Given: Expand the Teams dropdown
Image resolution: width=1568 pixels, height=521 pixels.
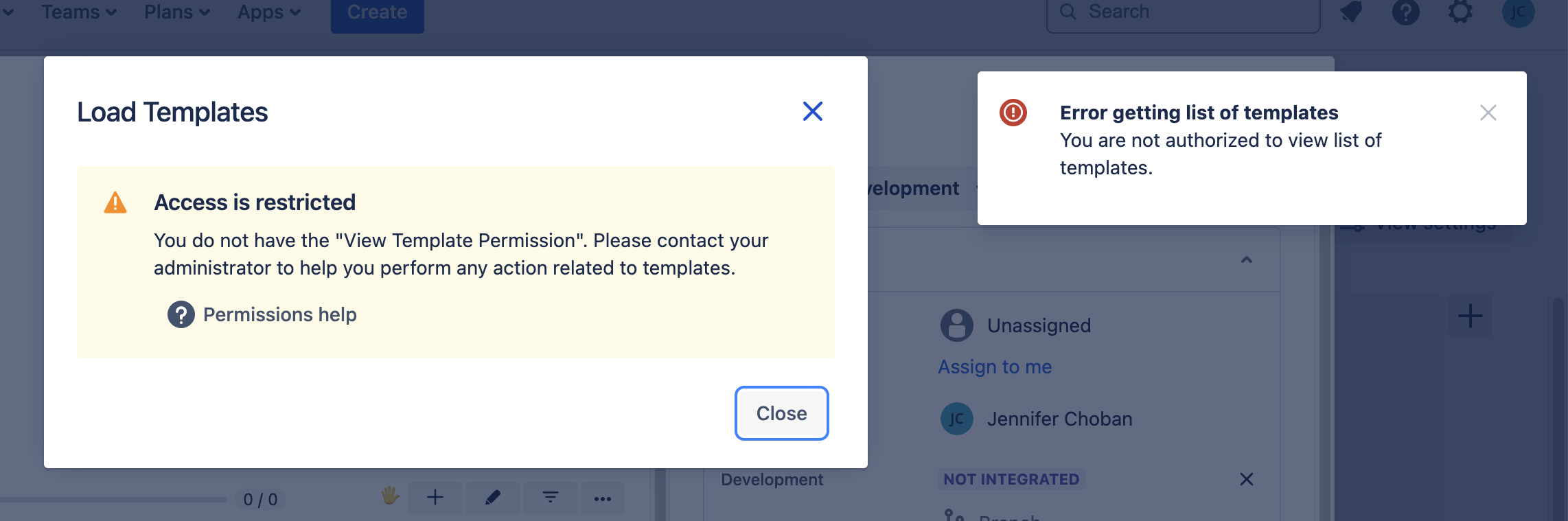Looking at the screenshot, I should (x=78, y=12).
